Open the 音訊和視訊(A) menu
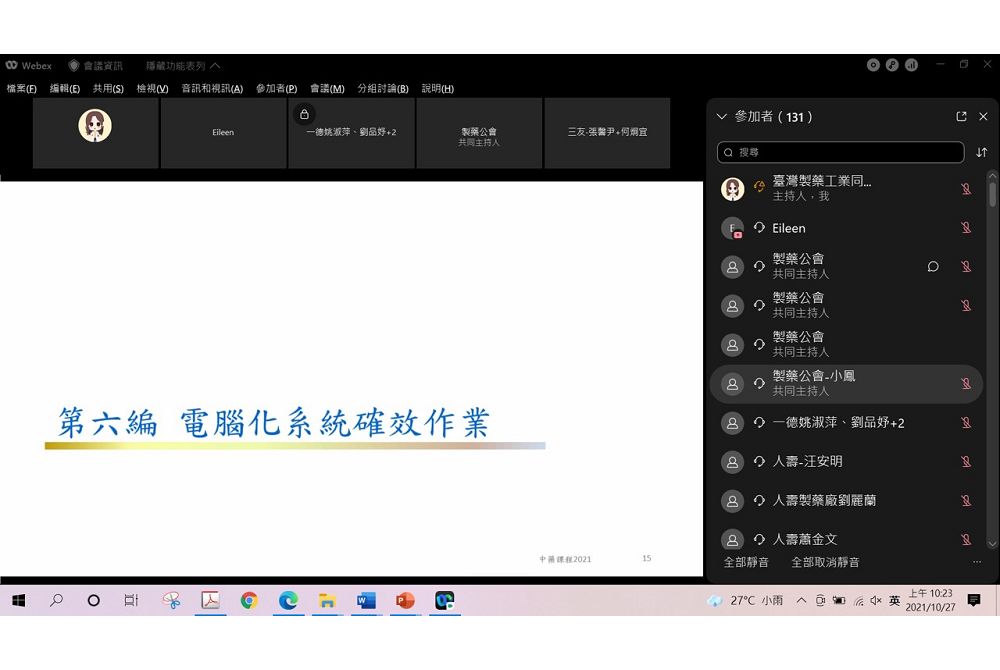The width and height of the screenshot is (1000, 670). click(212, 89)
